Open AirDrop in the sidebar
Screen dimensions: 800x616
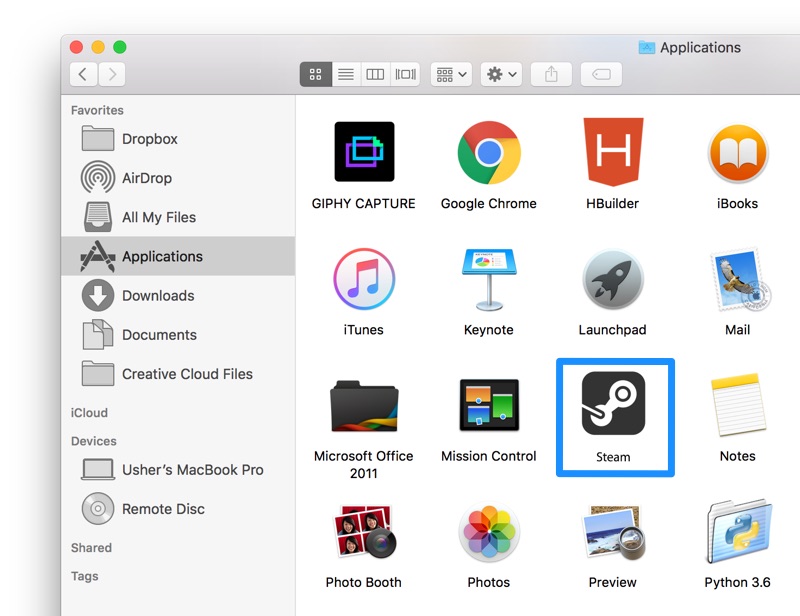point(178,178)
